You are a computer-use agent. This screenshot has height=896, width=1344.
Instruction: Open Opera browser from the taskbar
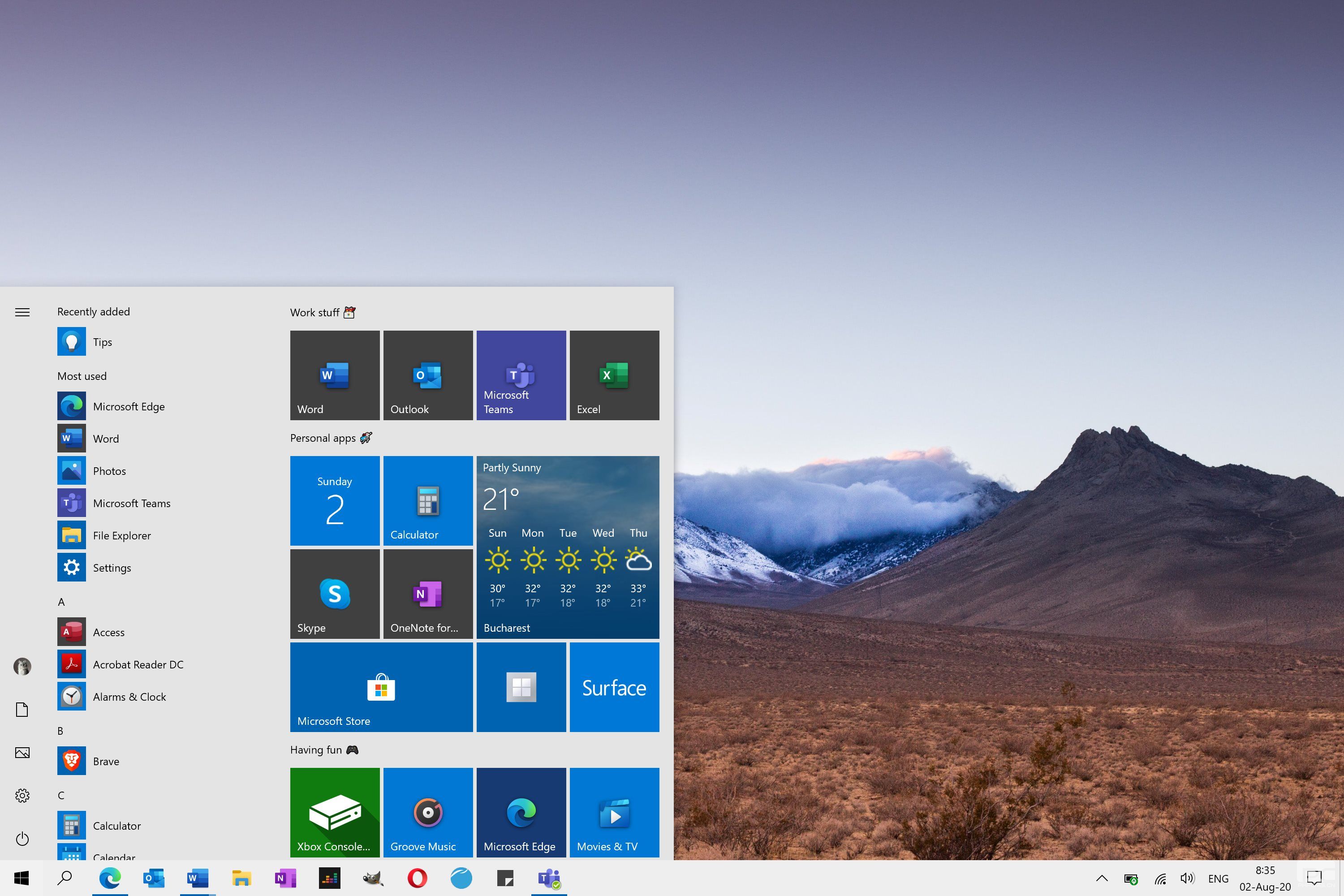point(417,878)
